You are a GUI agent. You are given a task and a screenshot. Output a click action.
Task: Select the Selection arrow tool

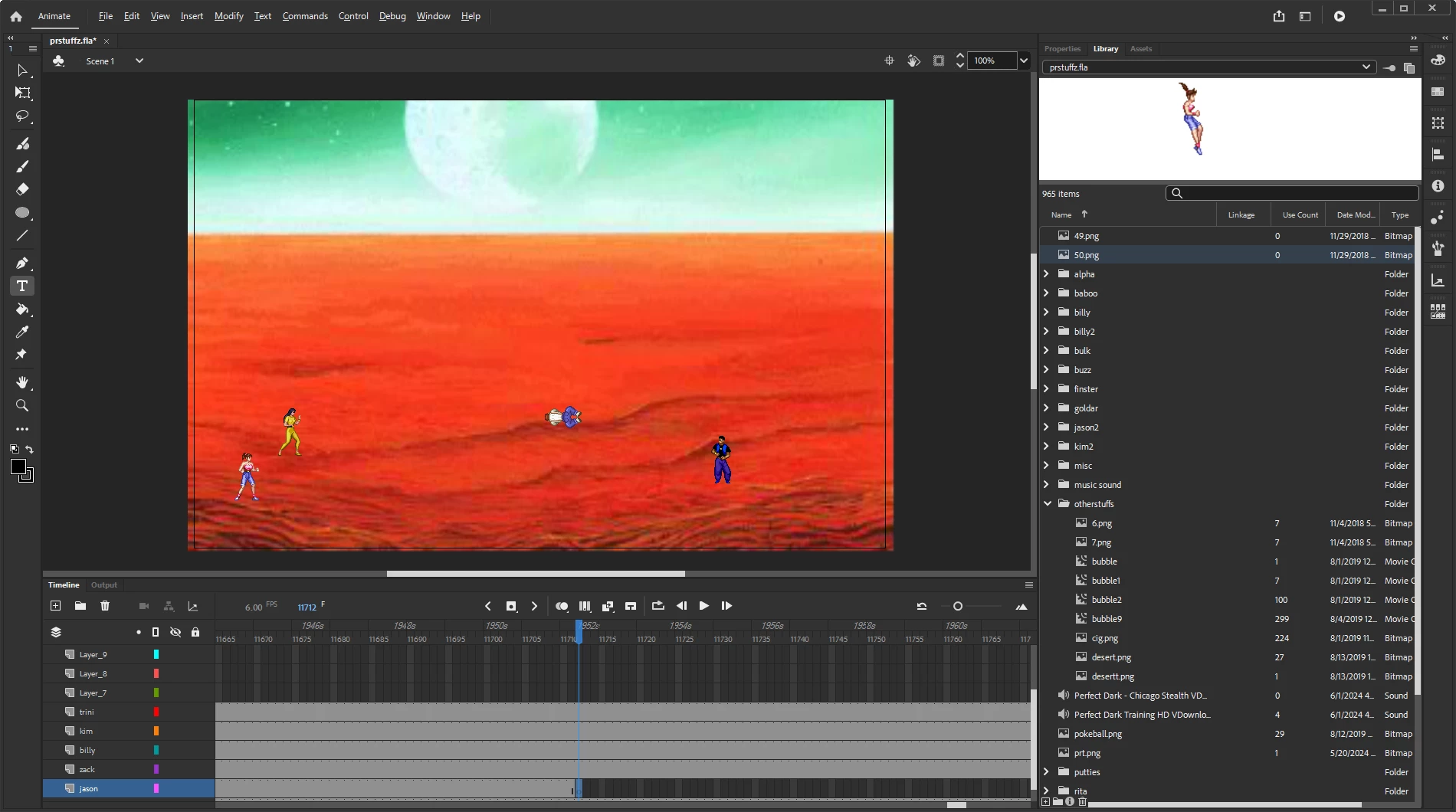click(x=22, y=70)
